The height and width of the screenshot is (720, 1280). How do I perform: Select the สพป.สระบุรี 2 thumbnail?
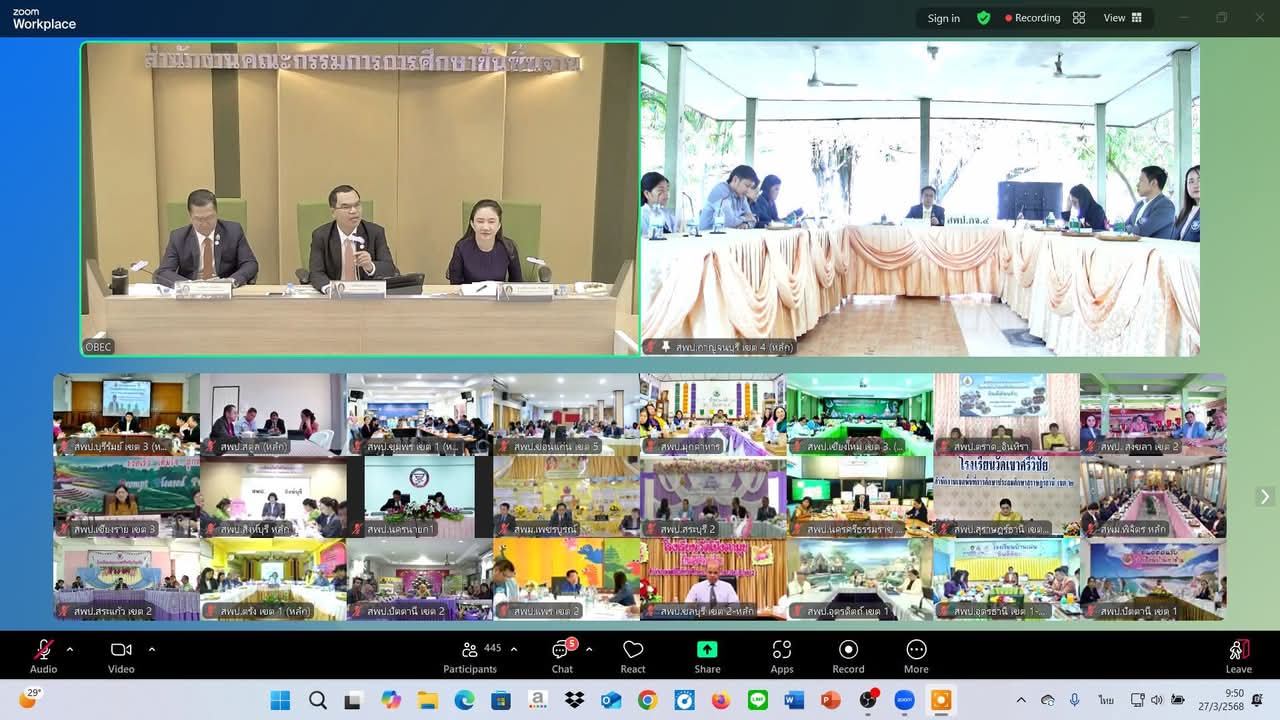tap(713, 497)
